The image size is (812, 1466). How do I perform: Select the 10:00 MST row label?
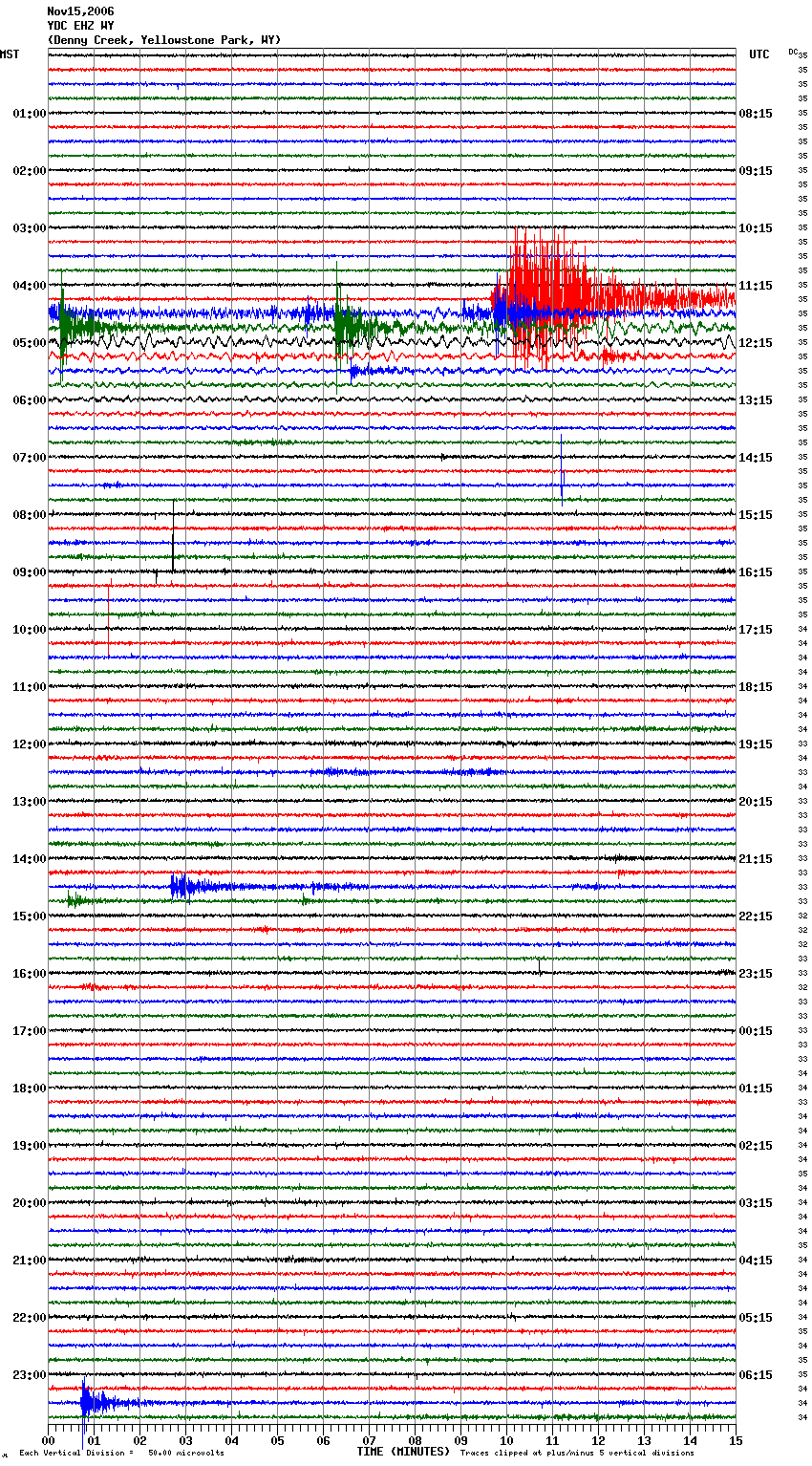click(30, 630)
